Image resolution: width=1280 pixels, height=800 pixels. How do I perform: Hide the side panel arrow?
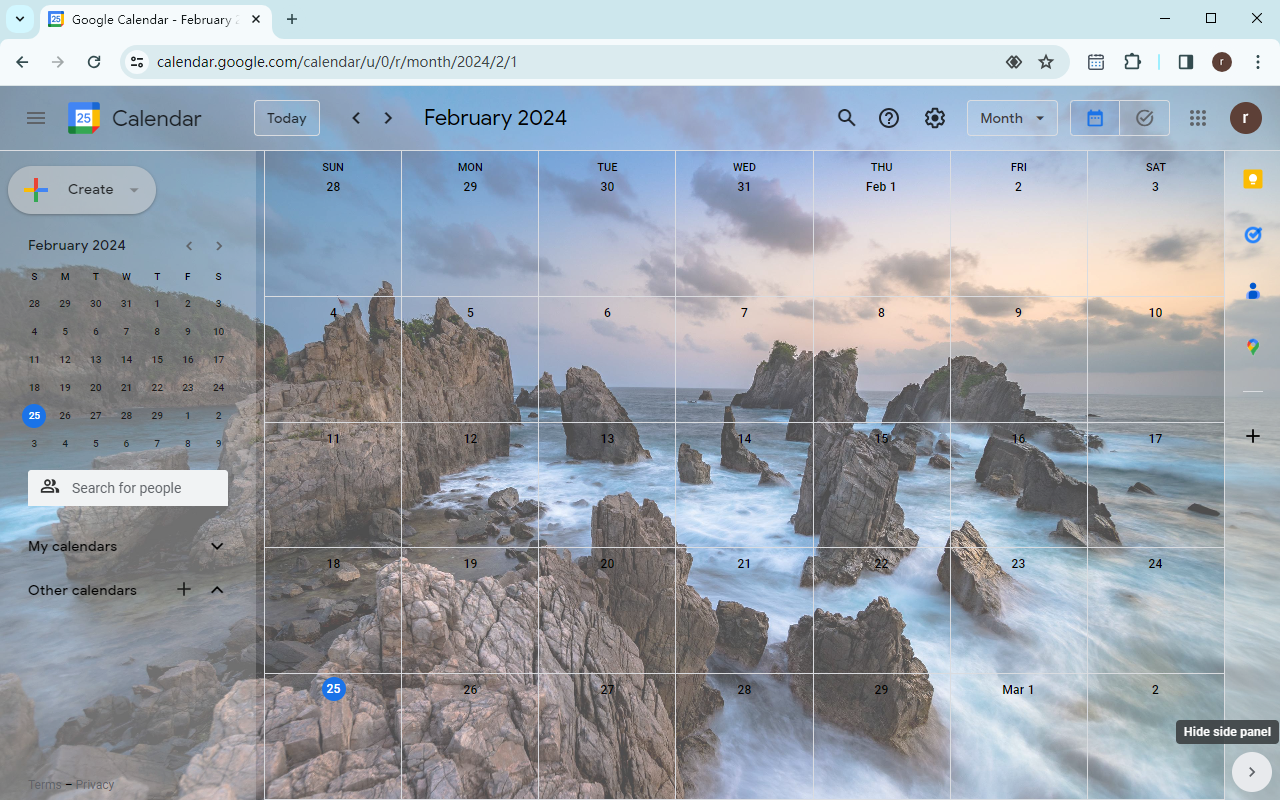pyautogui.click(x=1252, y=772)
